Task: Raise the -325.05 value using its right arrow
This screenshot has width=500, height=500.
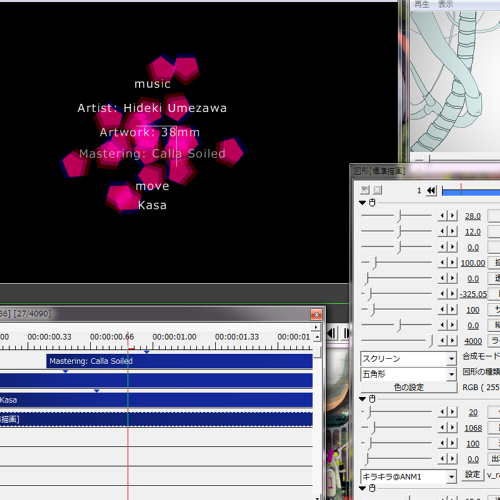Action: point(452,294)
